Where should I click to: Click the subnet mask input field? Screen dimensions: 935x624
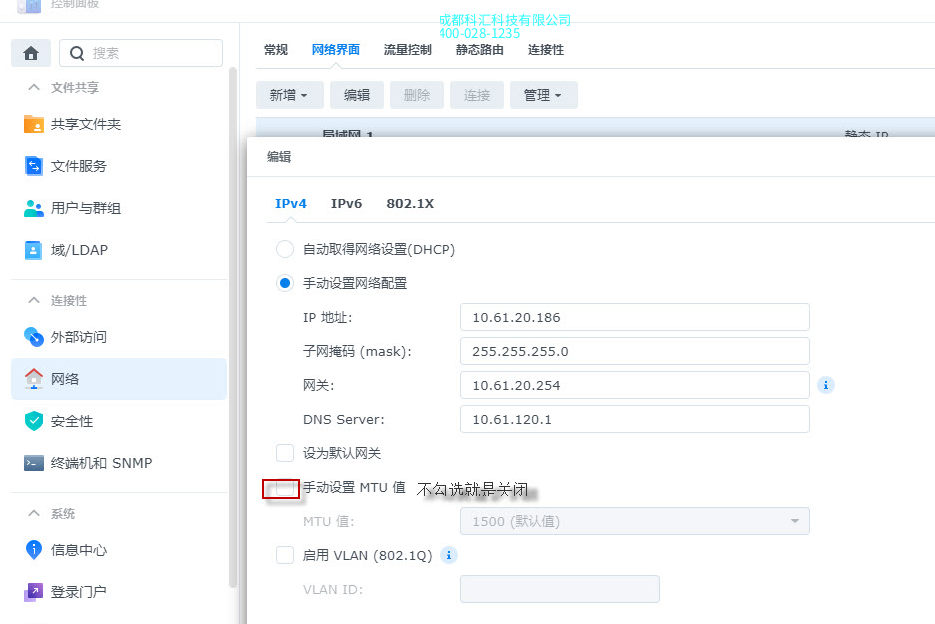[x=634, y=351]
